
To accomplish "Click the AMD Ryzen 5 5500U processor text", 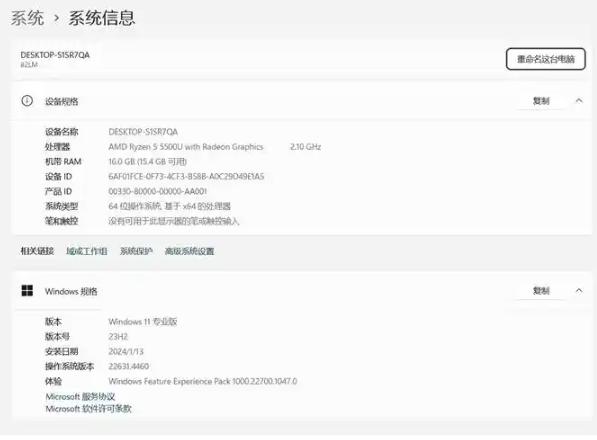I will tap(186, 147).
